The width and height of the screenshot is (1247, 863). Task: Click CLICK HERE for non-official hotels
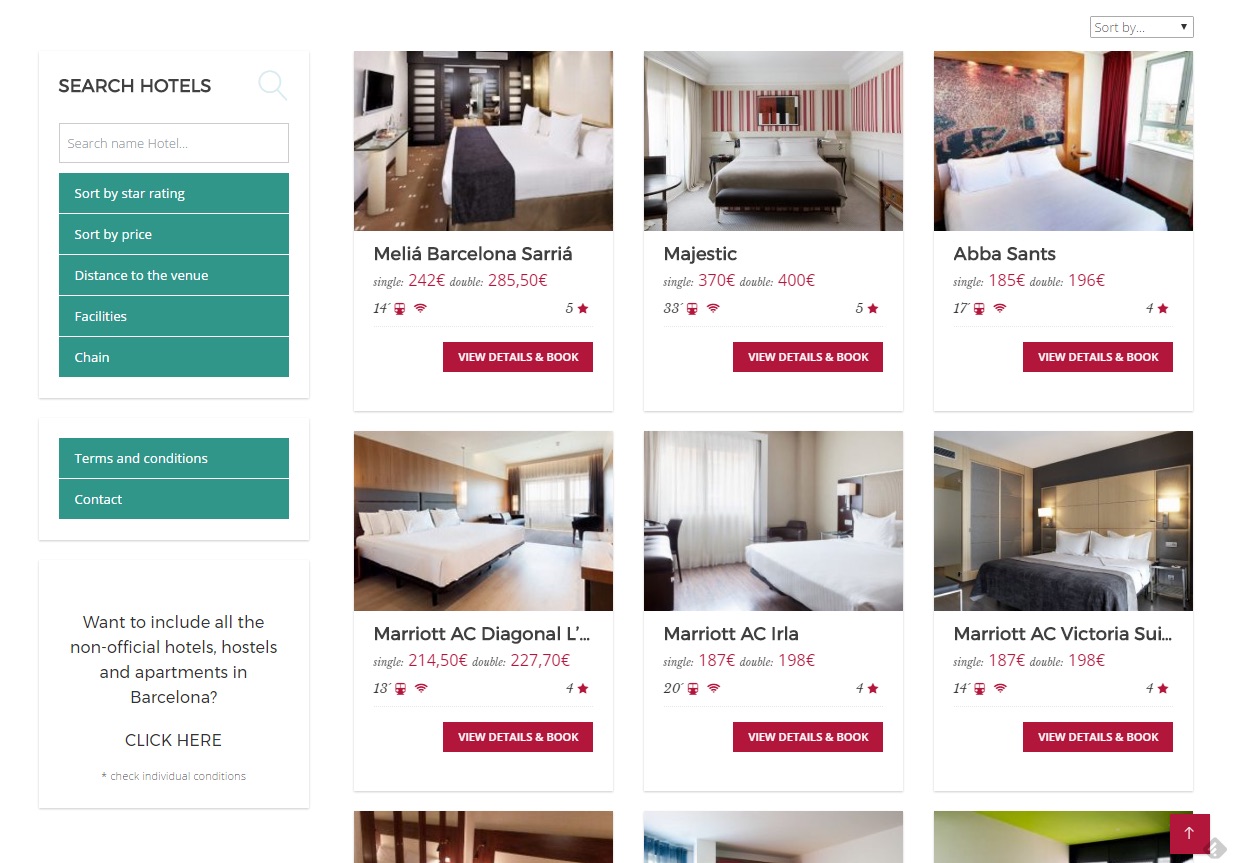pos(173,740)
